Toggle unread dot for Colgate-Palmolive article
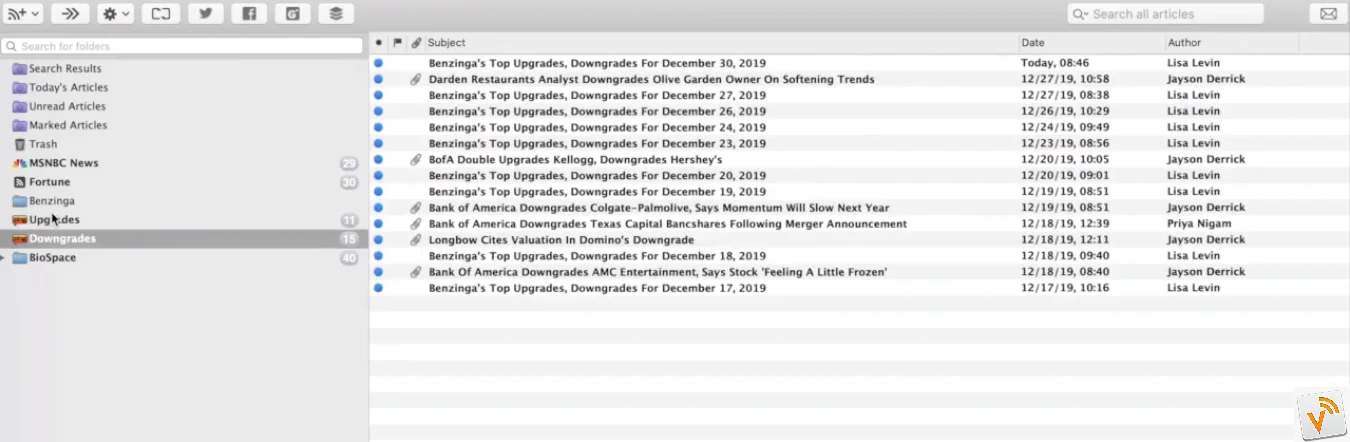 tap(378, 208)
